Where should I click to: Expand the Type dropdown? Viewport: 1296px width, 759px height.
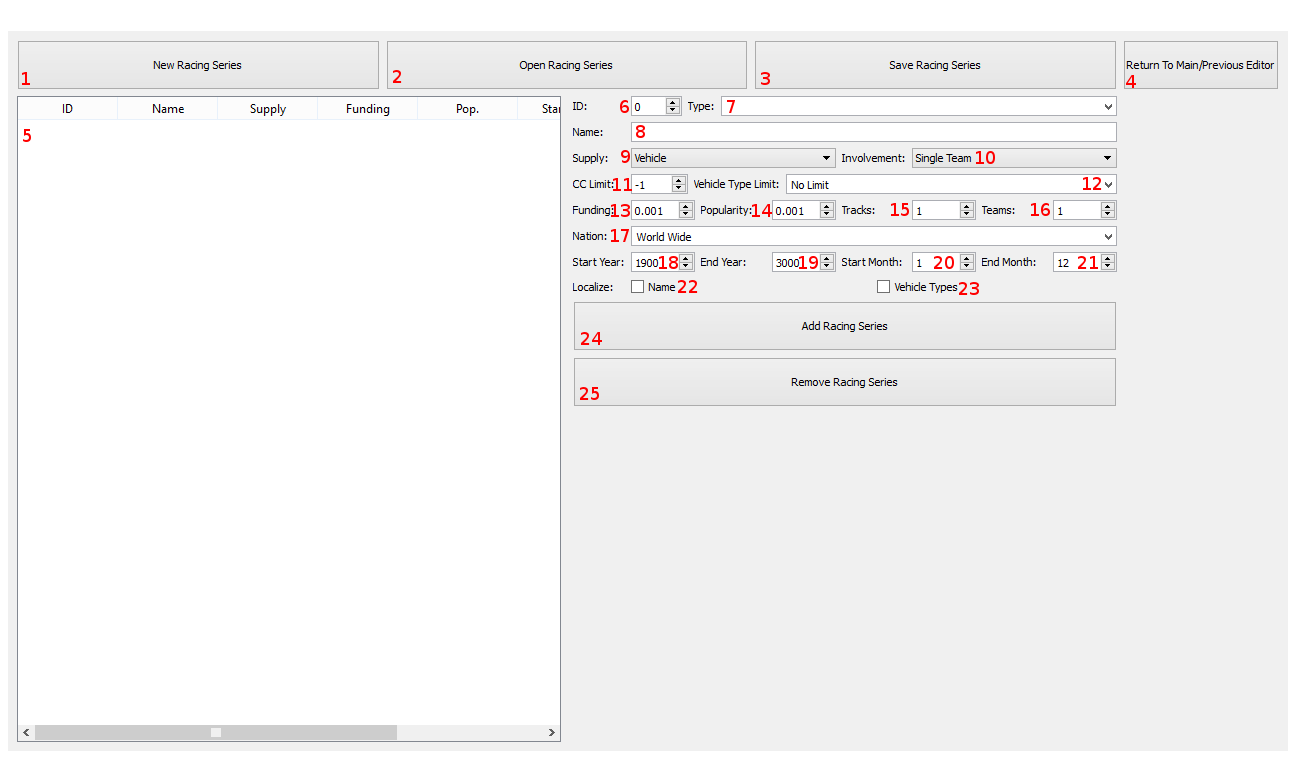click(918, 106)
